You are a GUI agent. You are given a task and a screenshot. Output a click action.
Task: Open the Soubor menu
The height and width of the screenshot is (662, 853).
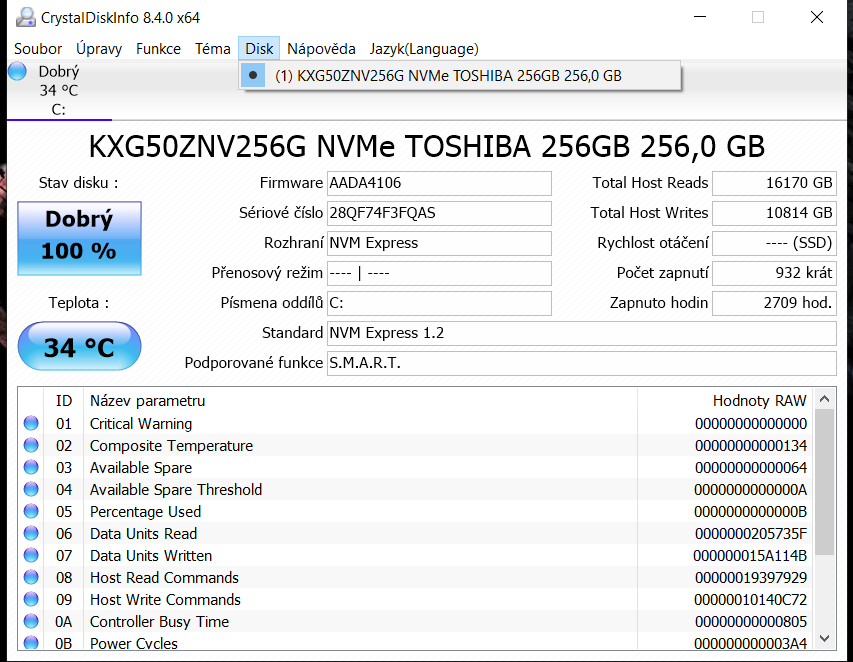coord(38,49)
